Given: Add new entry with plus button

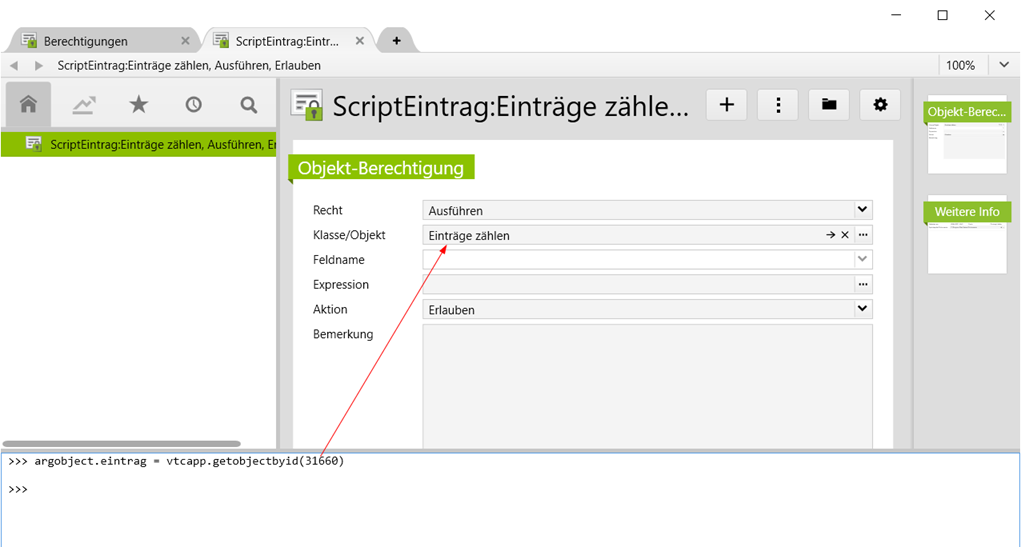Looking at the screenshot, I should tap(726, 104).
